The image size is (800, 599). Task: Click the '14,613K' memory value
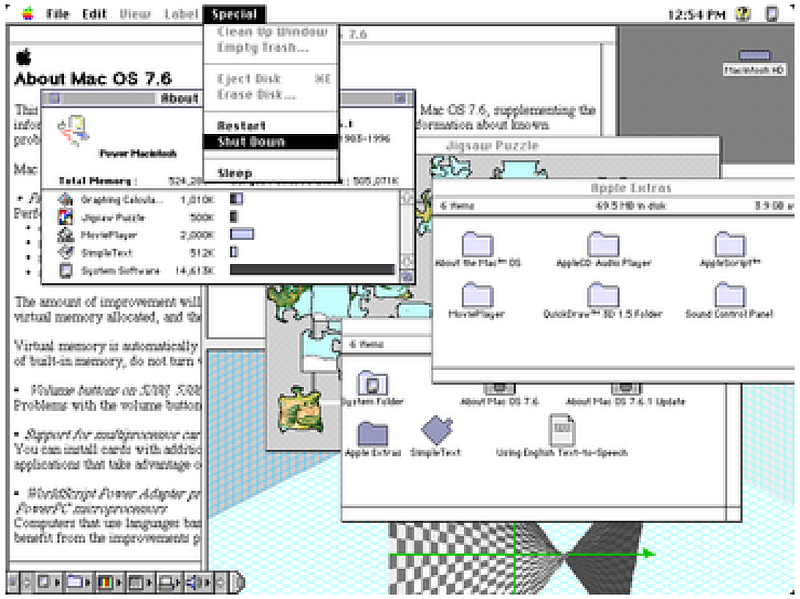(194, 270)
